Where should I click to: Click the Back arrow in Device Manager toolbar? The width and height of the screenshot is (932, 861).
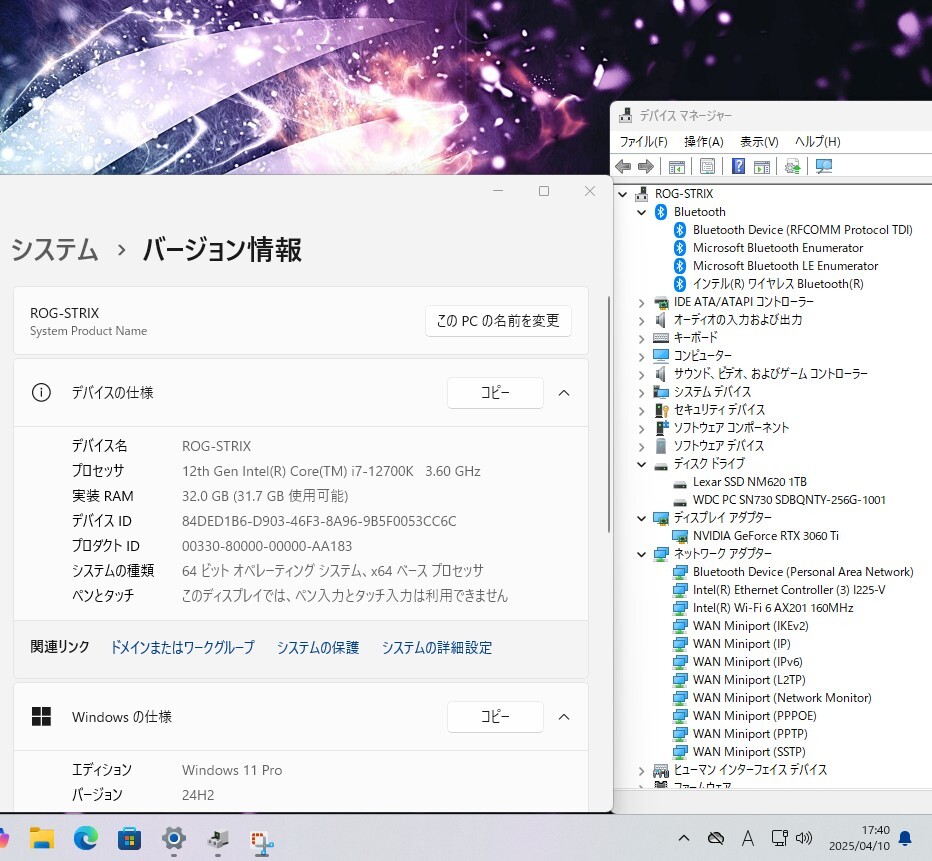coord(623,166)
